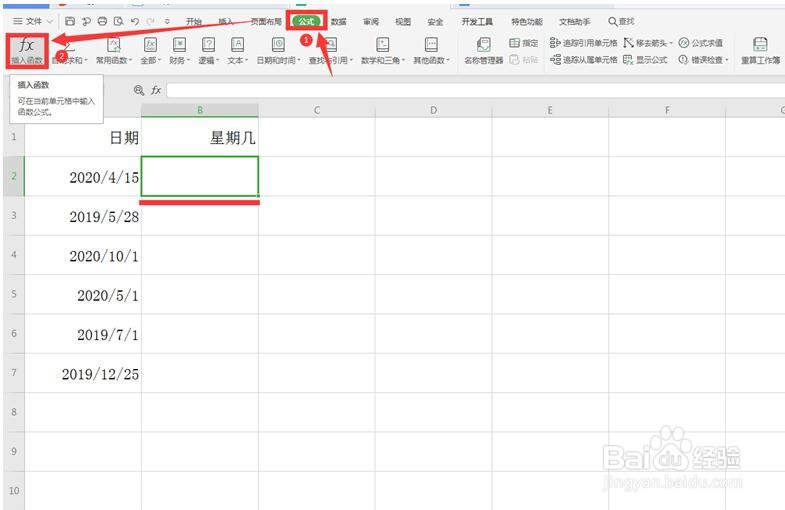Switch to the 数据 tab

click(x=339, y=22)
